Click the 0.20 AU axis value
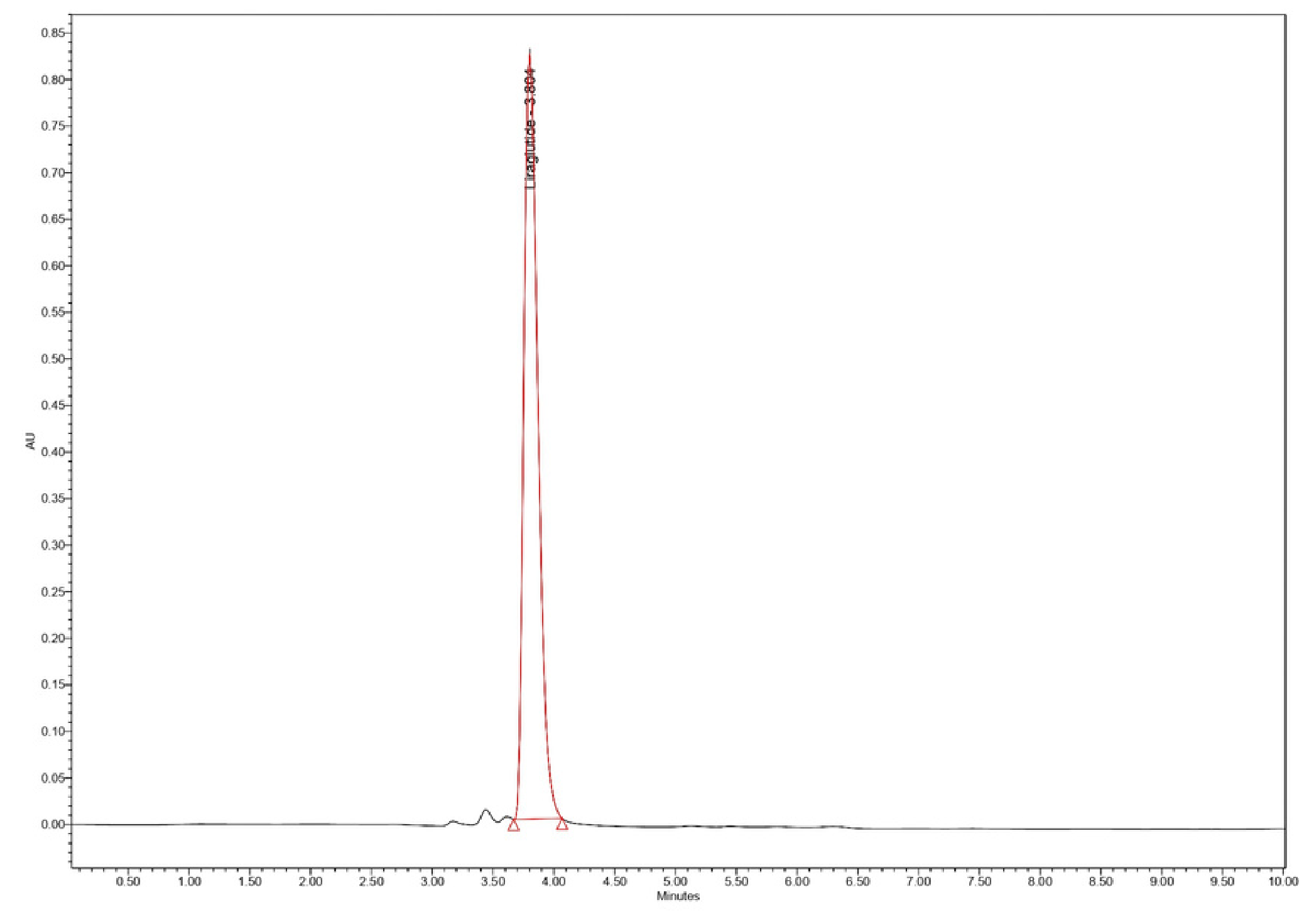Image resolution: width=1309 pixels, height=924 pixels. 53,638
